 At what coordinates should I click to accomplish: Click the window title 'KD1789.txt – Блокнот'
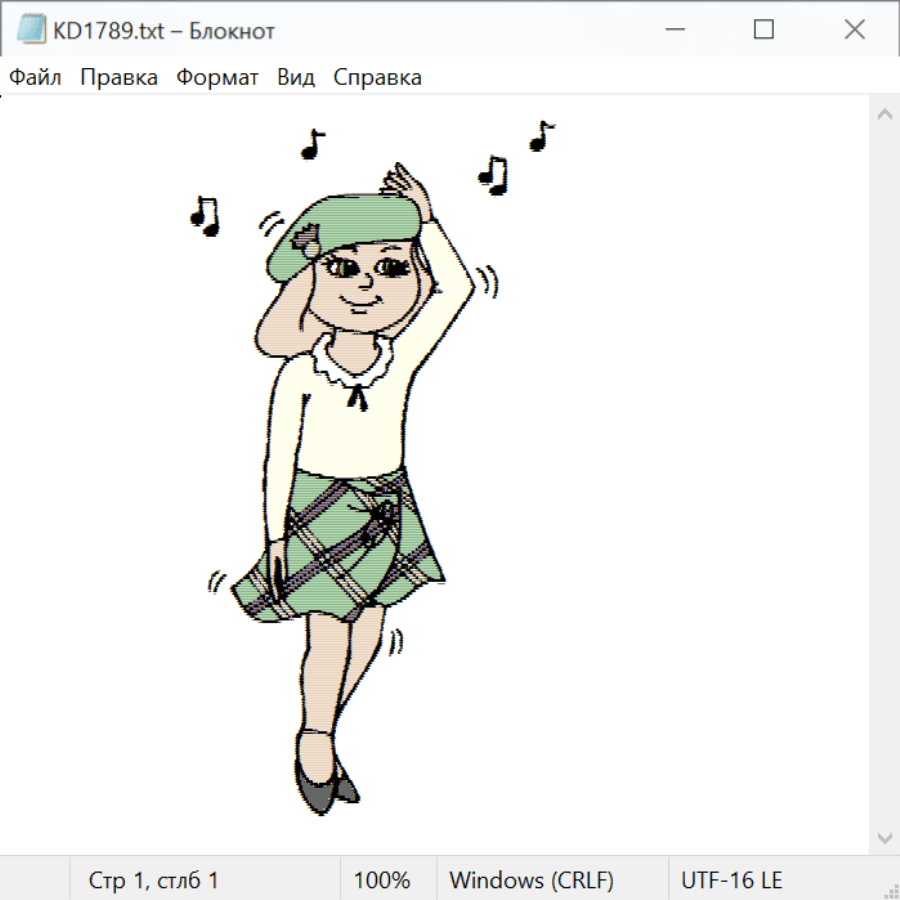(x=164, y=30)
